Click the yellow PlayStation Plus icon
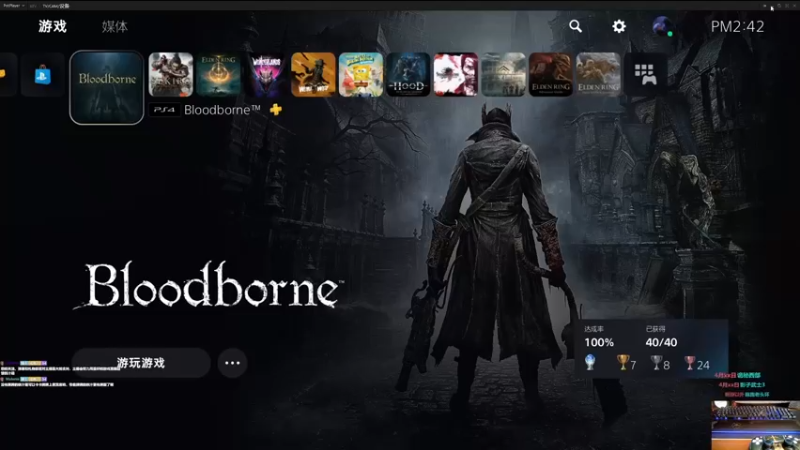 (x=276, y=109)
